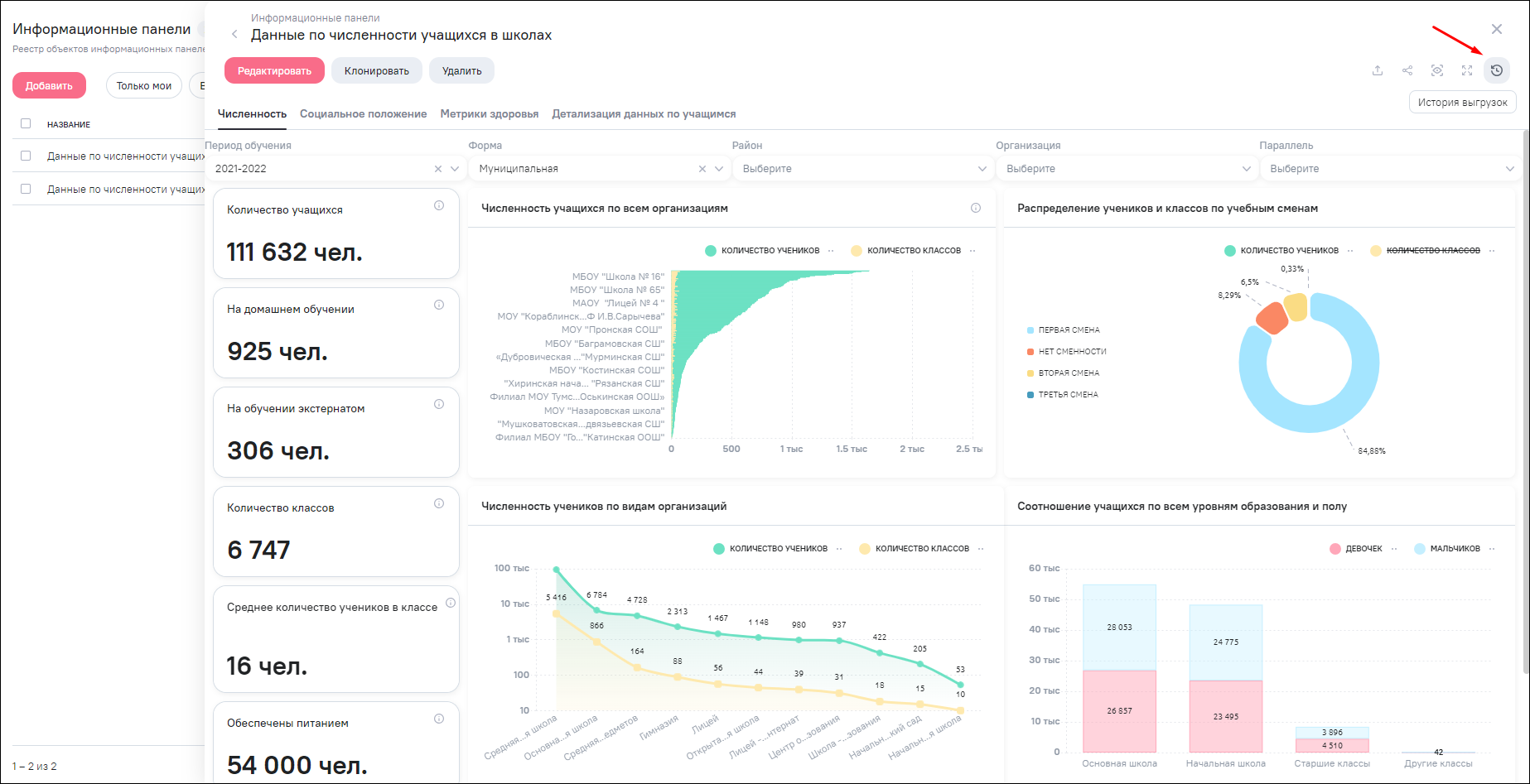Toggle Количество учеников legend in shifts chart
Screen dimensions: 1530x784
point(1281,251)
